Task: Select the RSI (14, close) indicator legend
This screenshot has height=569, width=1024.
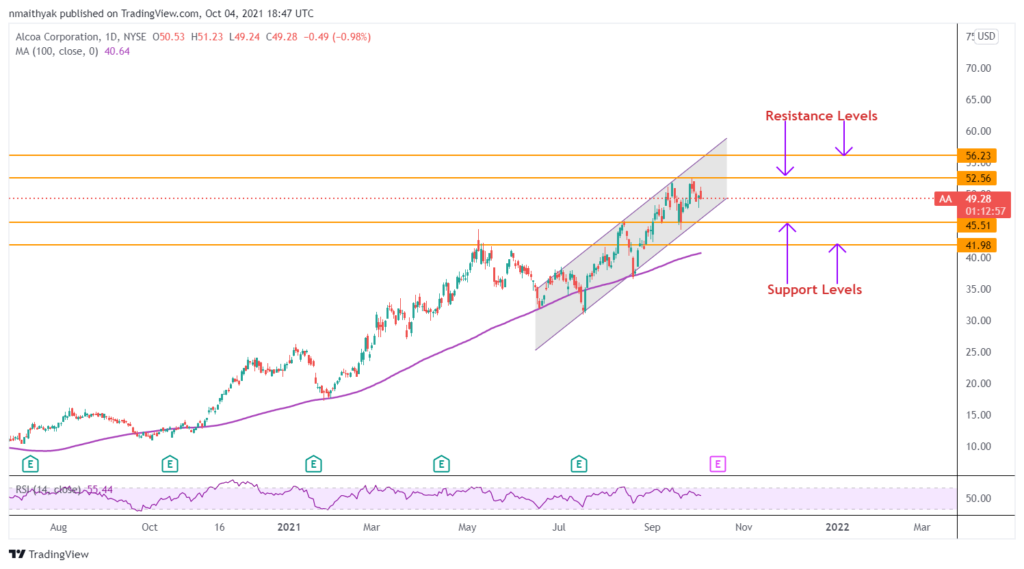Action: 58,489
